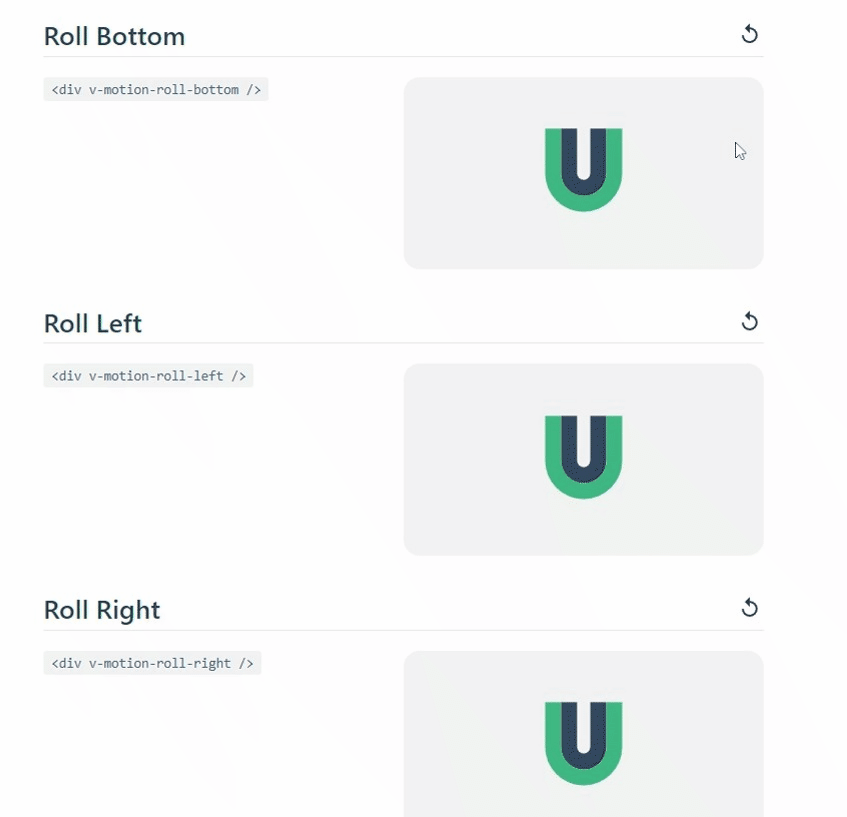Image resolution: width=847 pixels, height=817 pixels.
Task: Click replay icon beside Roll Right
Action: 749,608
